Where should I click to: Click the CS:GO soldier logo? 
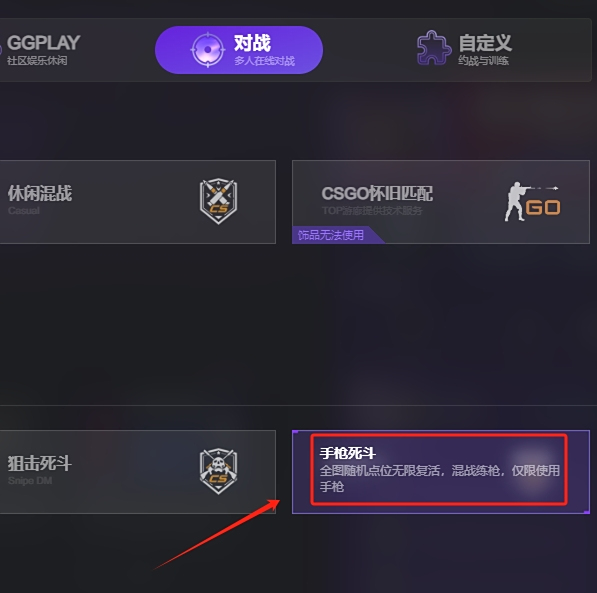point(532,202)
